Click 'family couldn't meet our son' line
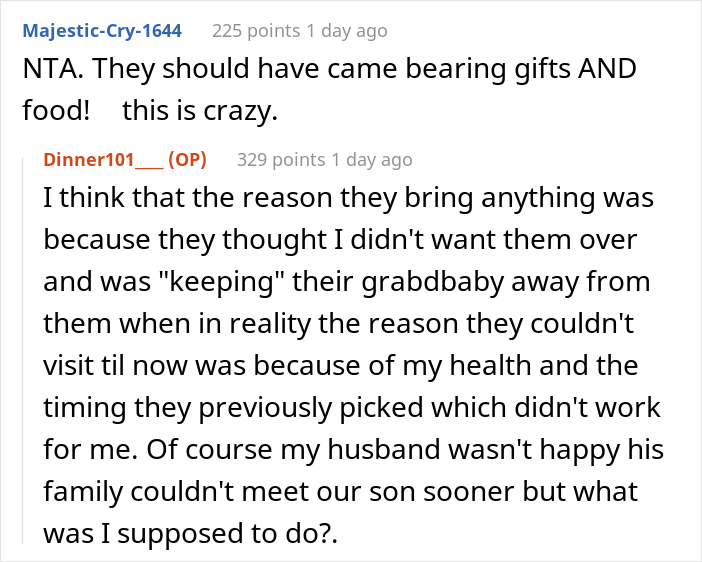The width and height of the screenshot is (702, 562). coord(231,491)
